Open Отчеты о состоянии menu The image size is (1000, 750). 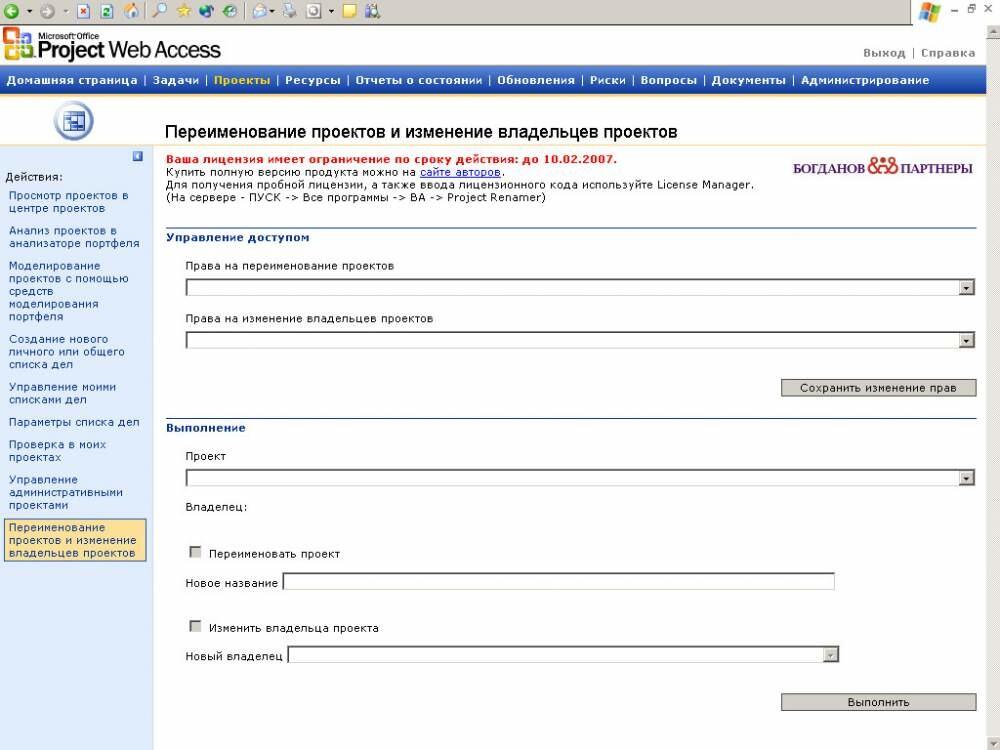pos(419,80)
